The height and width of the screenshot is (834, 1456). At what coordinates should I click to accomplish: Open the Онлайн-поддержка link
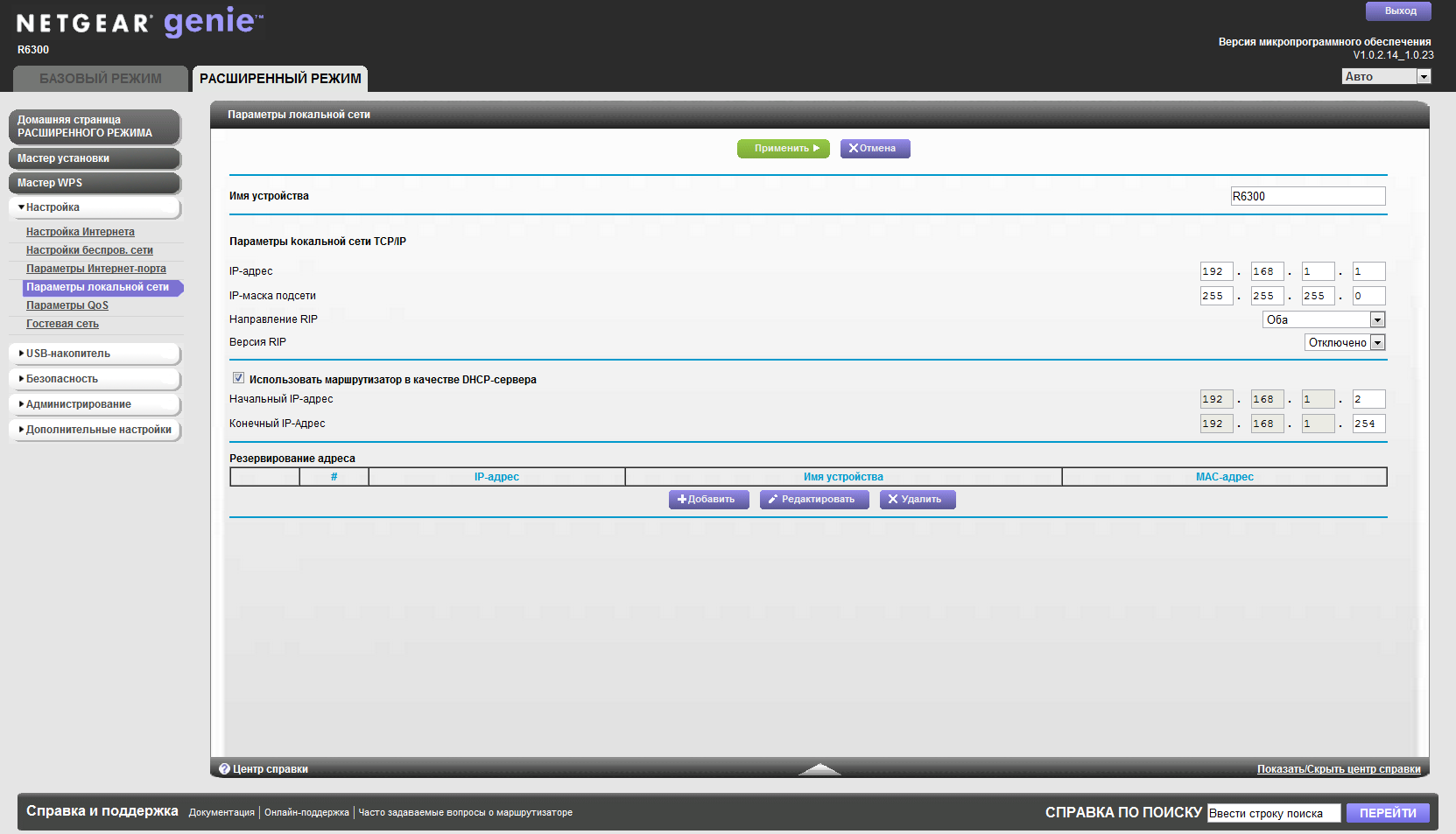click(306, 813)
